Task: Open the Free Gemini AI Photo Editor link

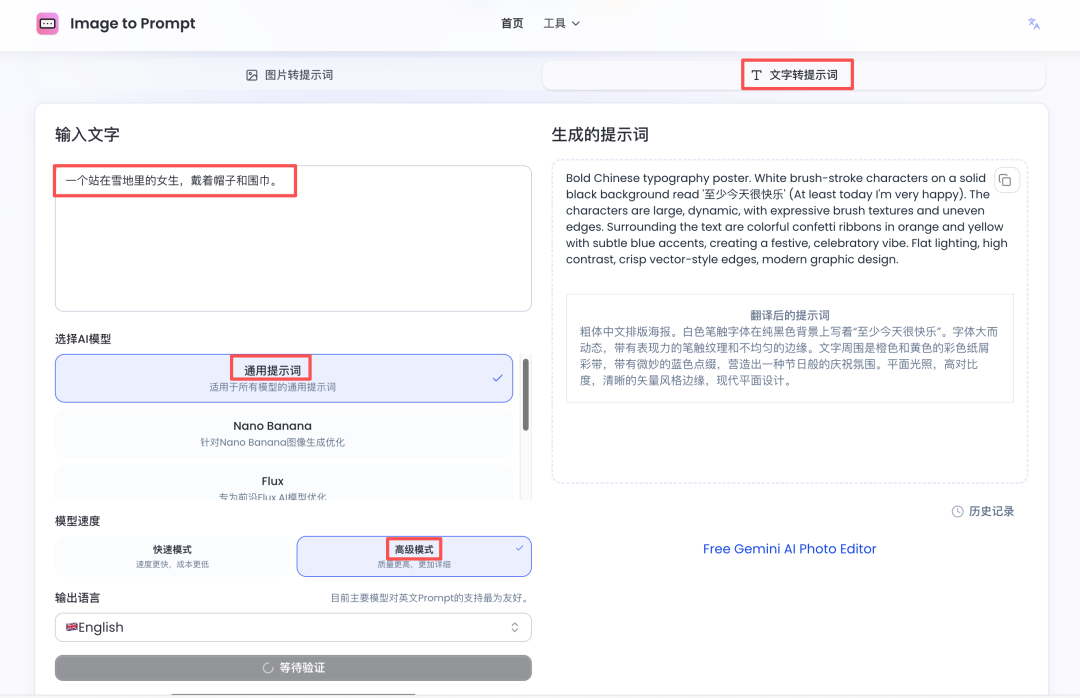Action: (789, 549)
